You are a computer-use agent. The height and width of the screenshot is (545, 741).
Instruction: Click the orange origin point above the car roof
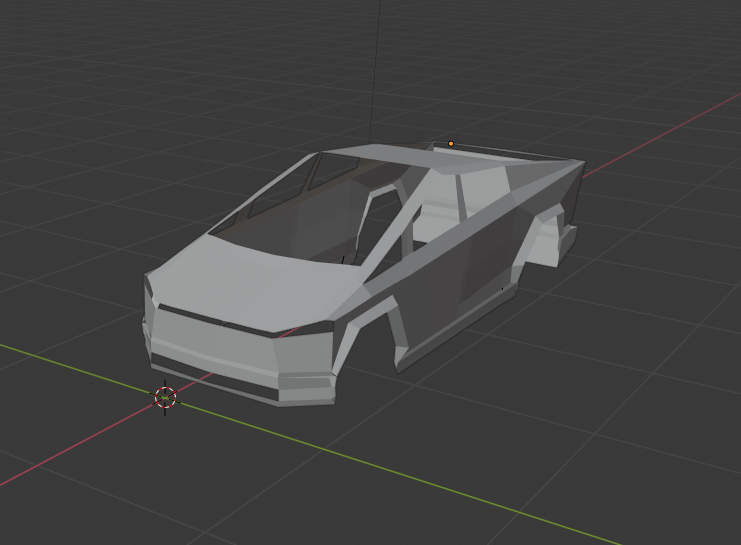pos(451,144)
